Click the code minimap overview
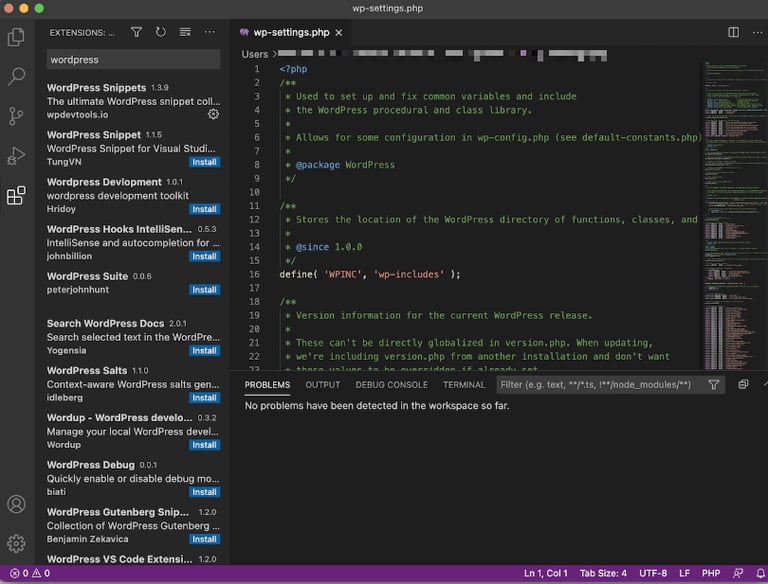The height and width of the screenshot is (584, 768). (735, 215)
